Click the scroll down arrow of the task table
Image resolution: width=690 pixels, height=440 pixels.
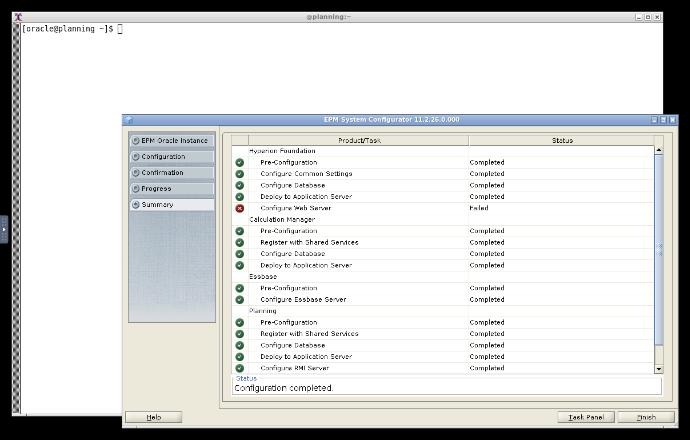[x=659, y=369]
